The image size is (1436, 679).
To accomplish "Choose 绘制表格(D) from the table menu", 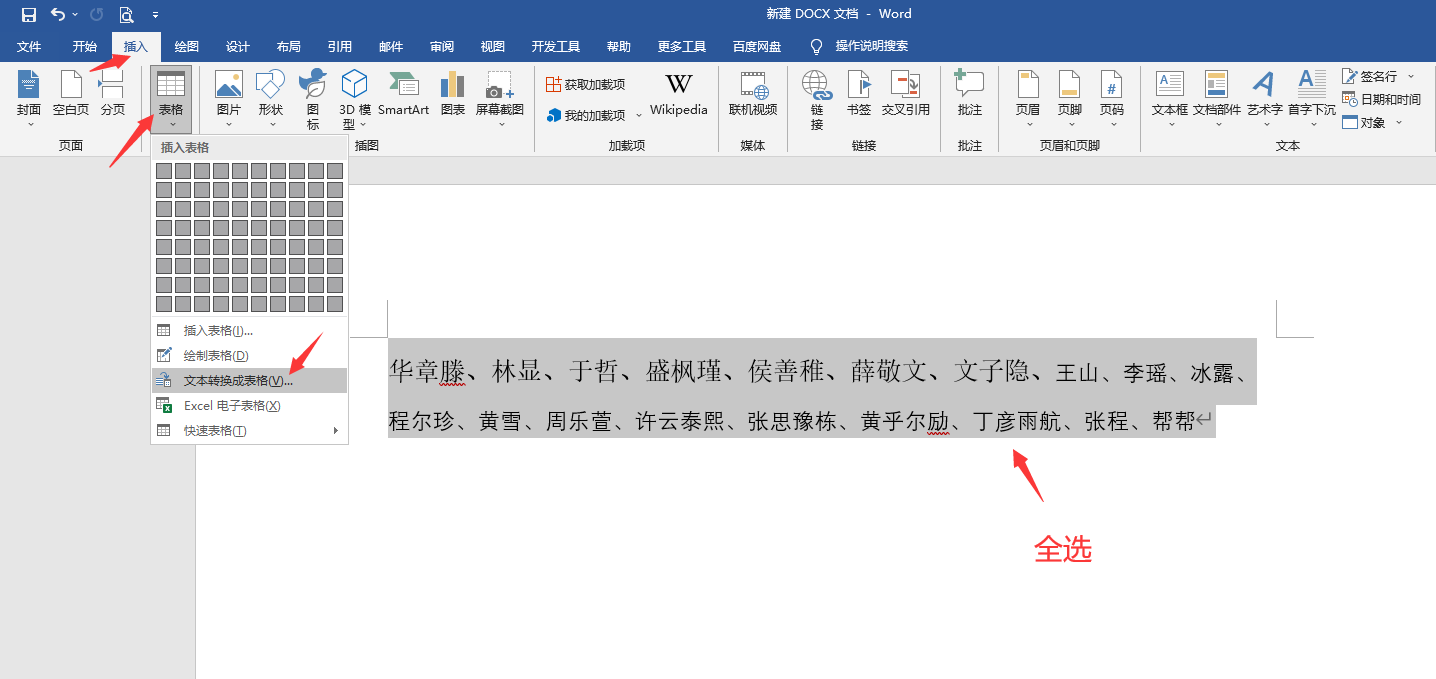I will [x=249, y=355].
